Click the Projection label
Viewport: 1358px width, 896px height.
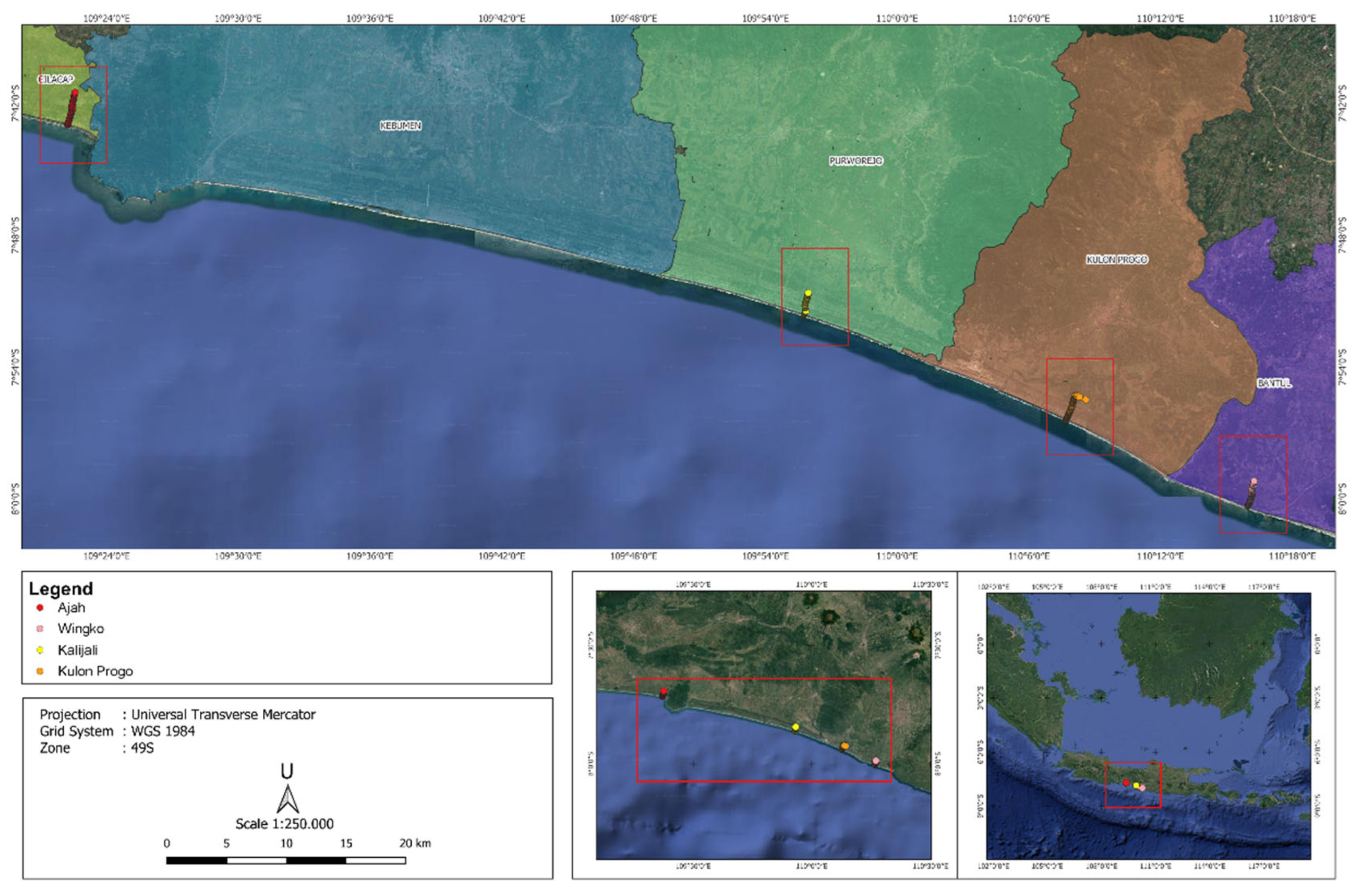70,715
